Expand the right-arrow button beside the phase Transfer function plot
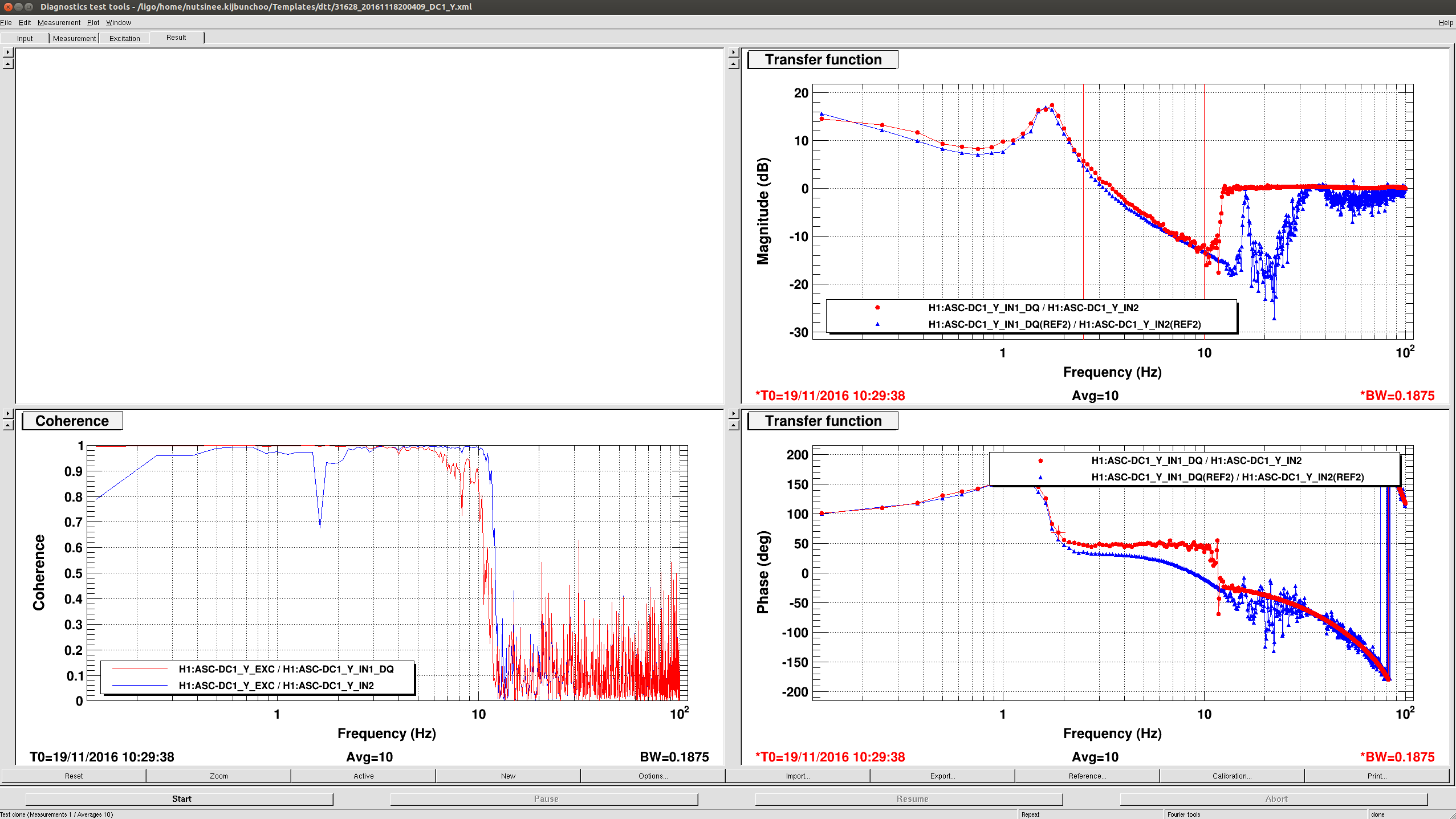Screen dimensions: 1456x819 [x=734, y=414]
